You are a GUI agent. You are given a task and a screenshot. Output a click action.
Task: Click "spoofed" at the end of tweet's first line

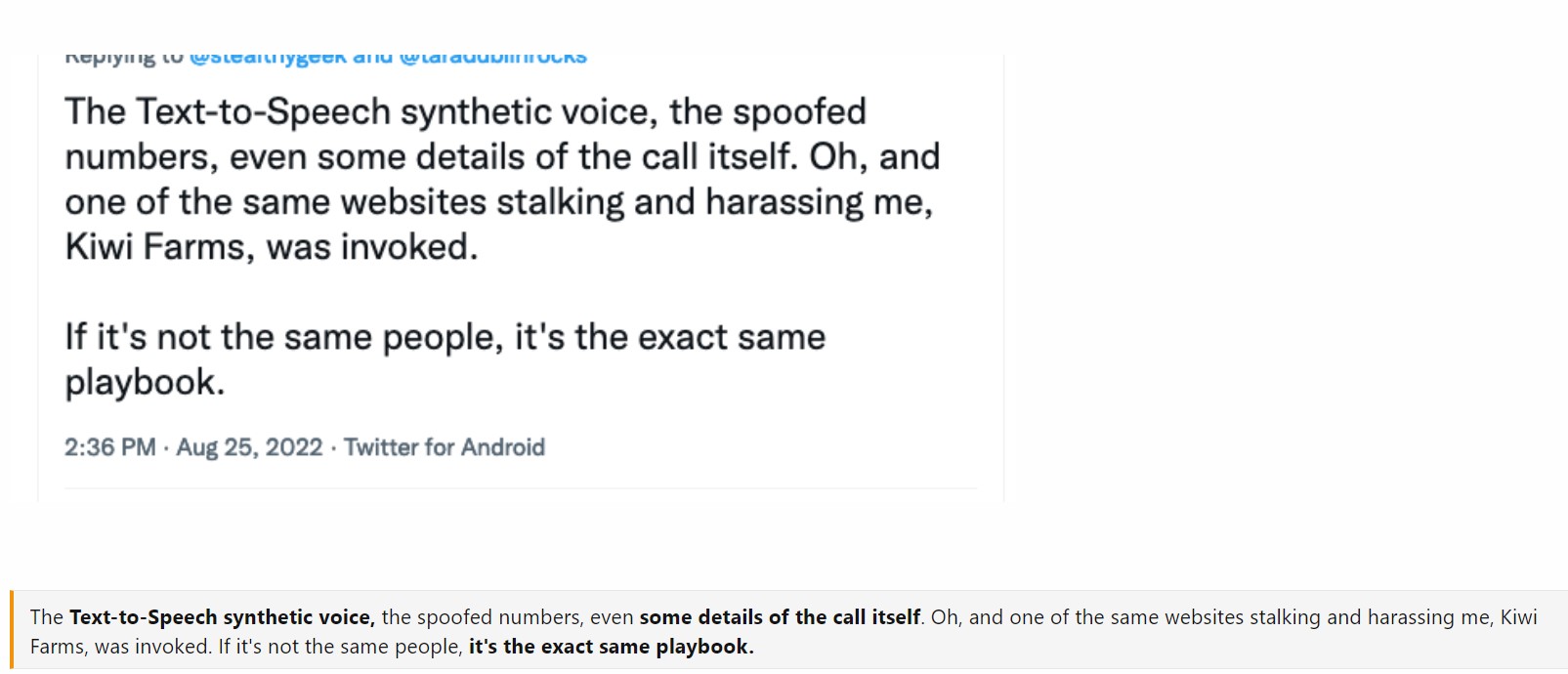coord(799,112)
